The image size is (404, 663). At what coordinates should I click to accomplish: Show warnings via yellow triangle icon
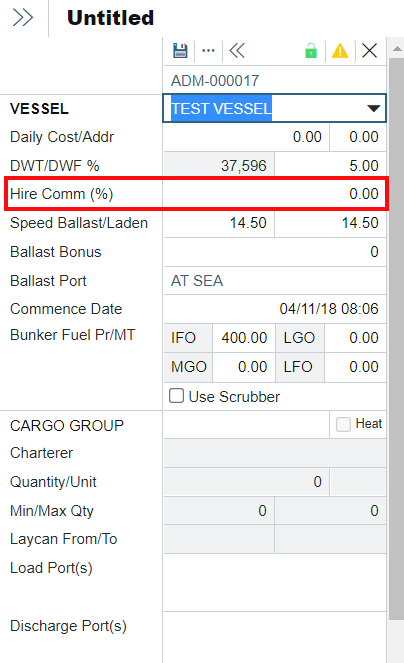pos(340,51)
